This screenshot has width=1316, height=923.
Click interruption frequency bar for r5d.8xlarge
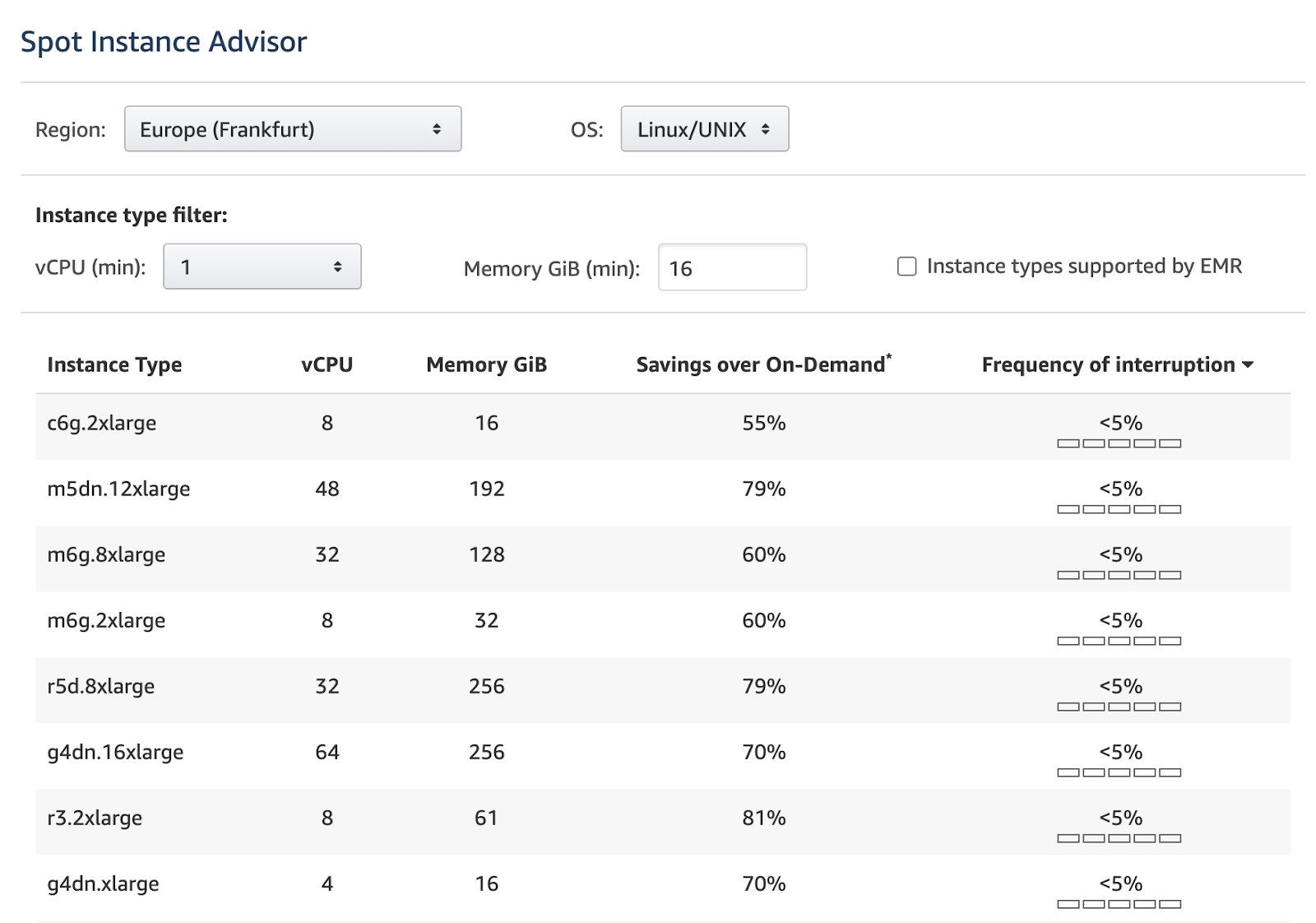click(x=1119, y=707)
